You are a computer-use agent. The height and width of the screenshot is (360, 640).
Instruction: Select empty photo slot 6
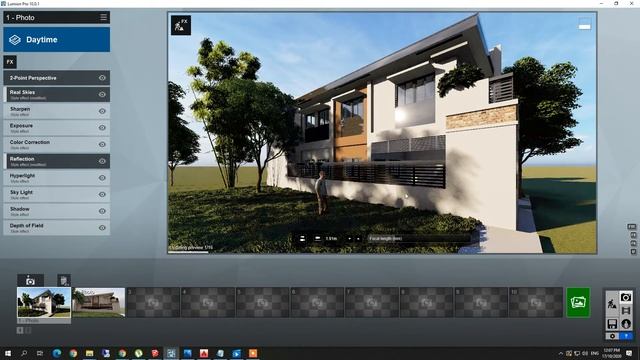click(317, 302)
